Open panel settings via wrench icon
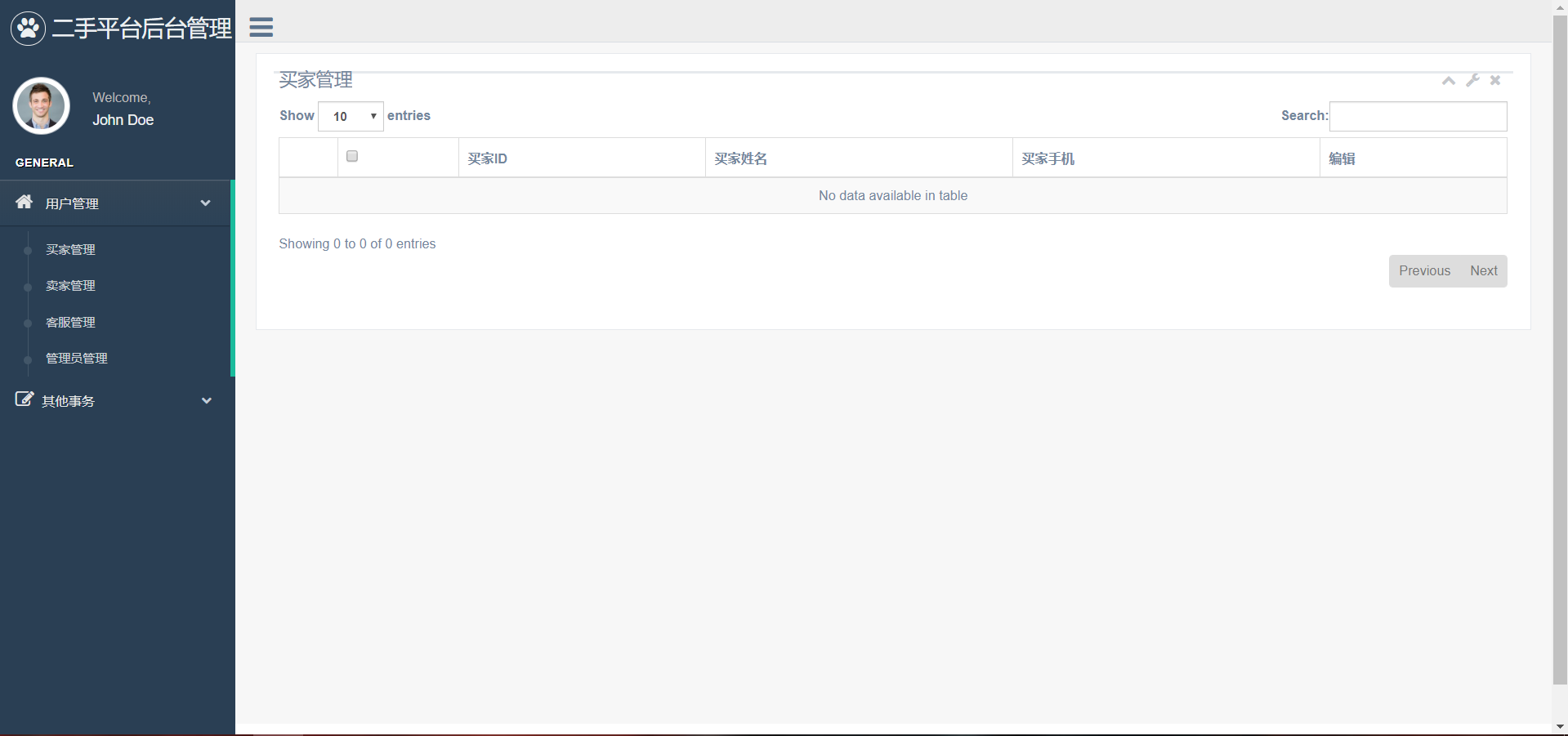 click(1472, 80)
